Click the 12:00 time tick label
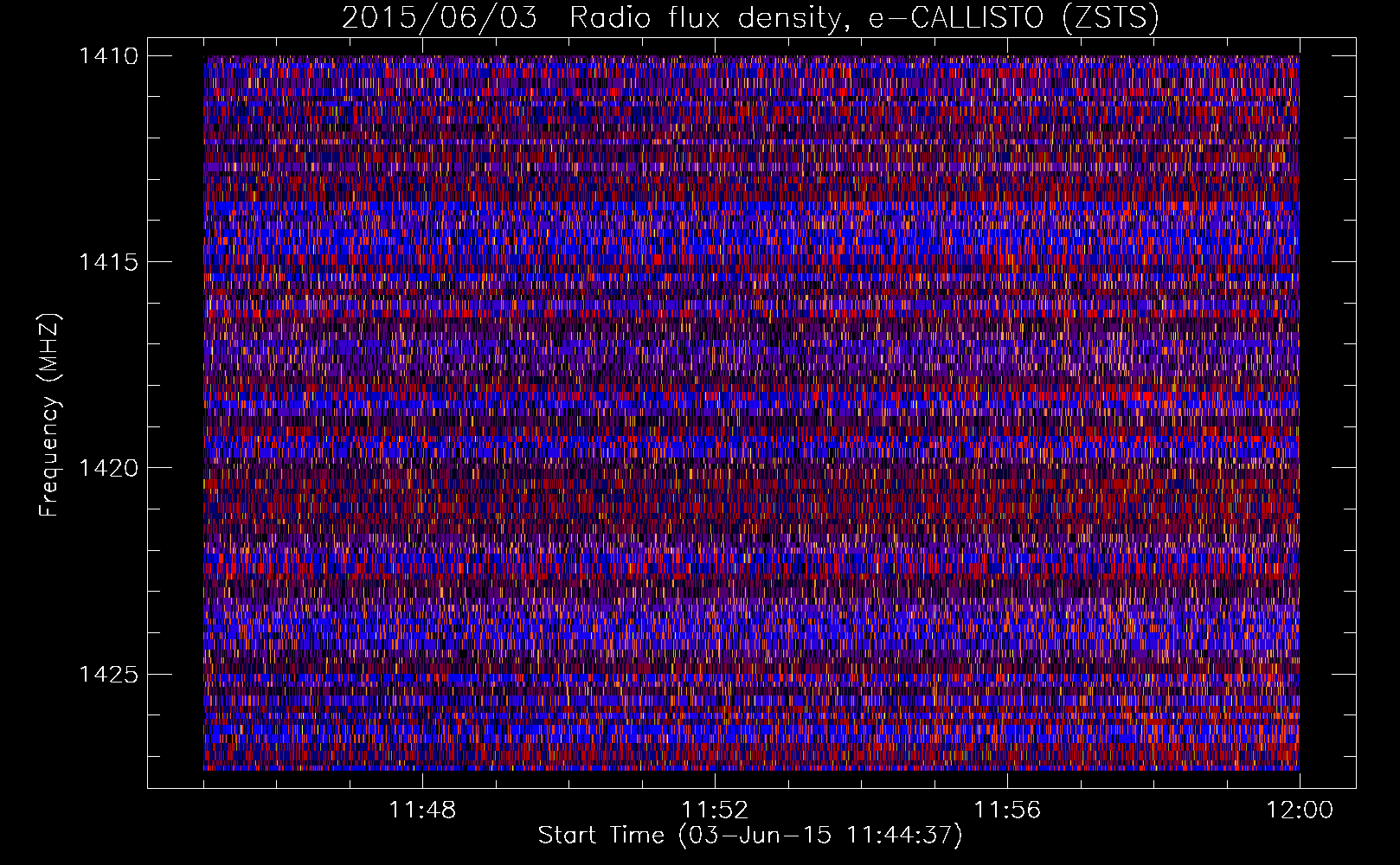Viewport: 1400px width, 865px height. click(1300, 811)
